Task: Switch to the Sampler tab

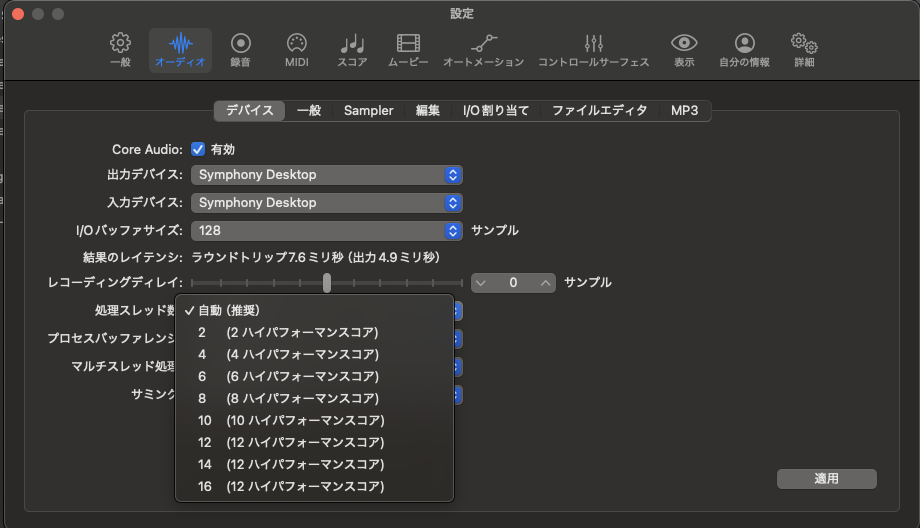Action: (x=368, y=111)
